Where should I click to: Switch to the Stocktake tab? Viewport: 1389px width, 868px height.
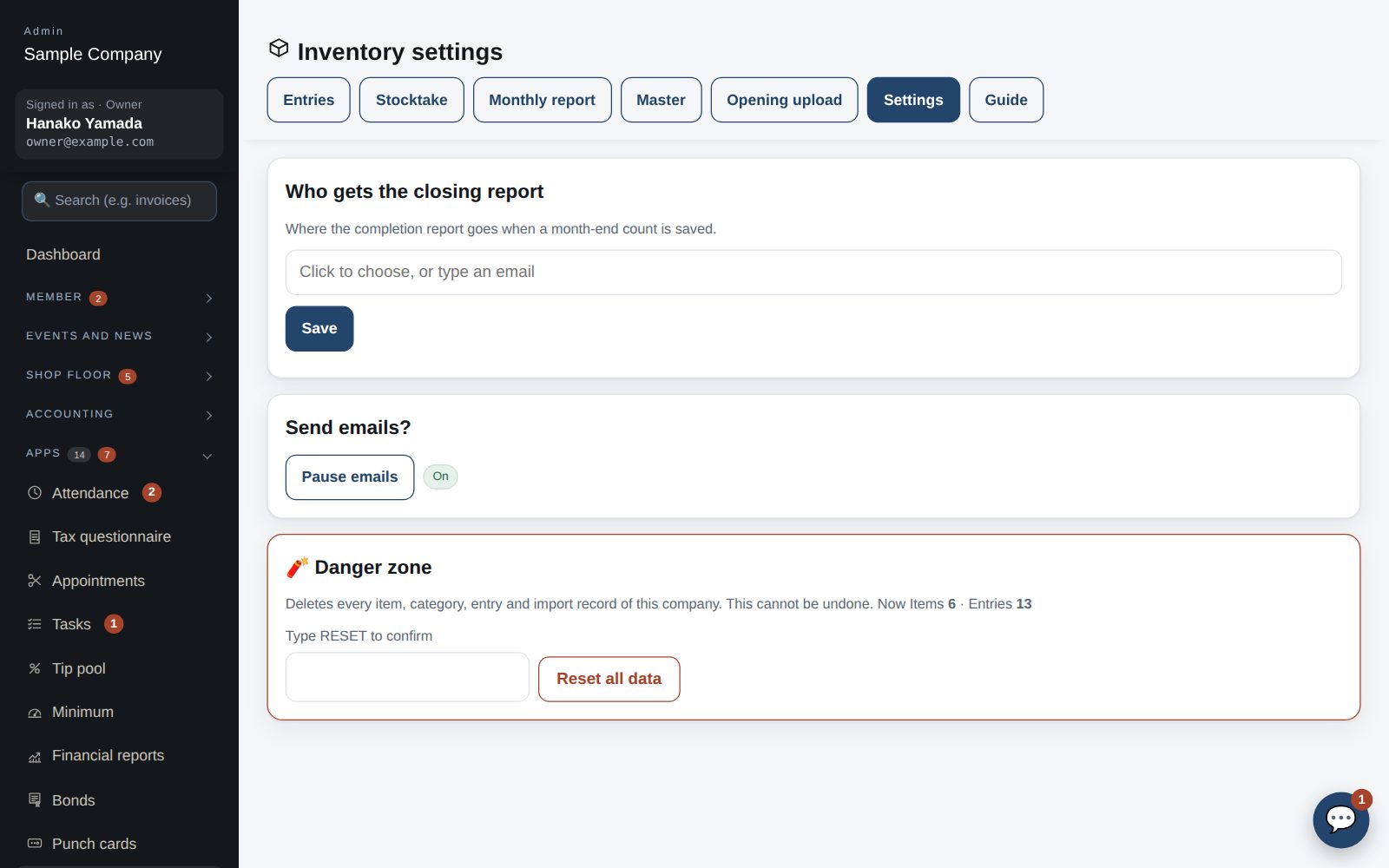[x=411, y=100]
